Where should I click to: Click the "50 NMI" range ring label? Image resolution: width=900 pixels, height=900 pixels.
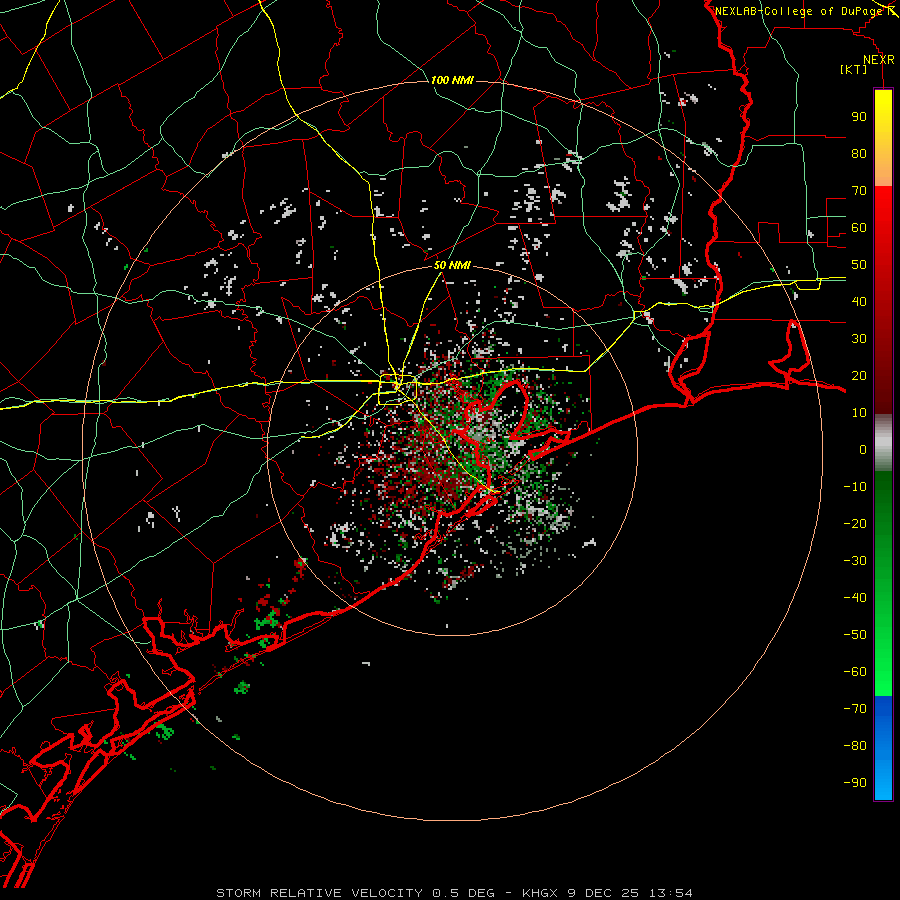(452, 265)
